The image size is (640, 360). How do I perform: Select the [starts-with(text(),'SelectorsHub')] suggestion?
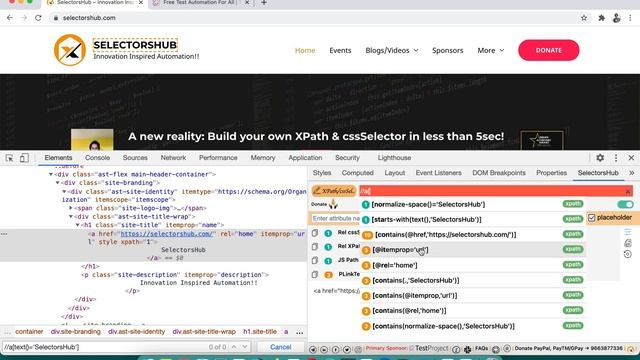point(473,220)
